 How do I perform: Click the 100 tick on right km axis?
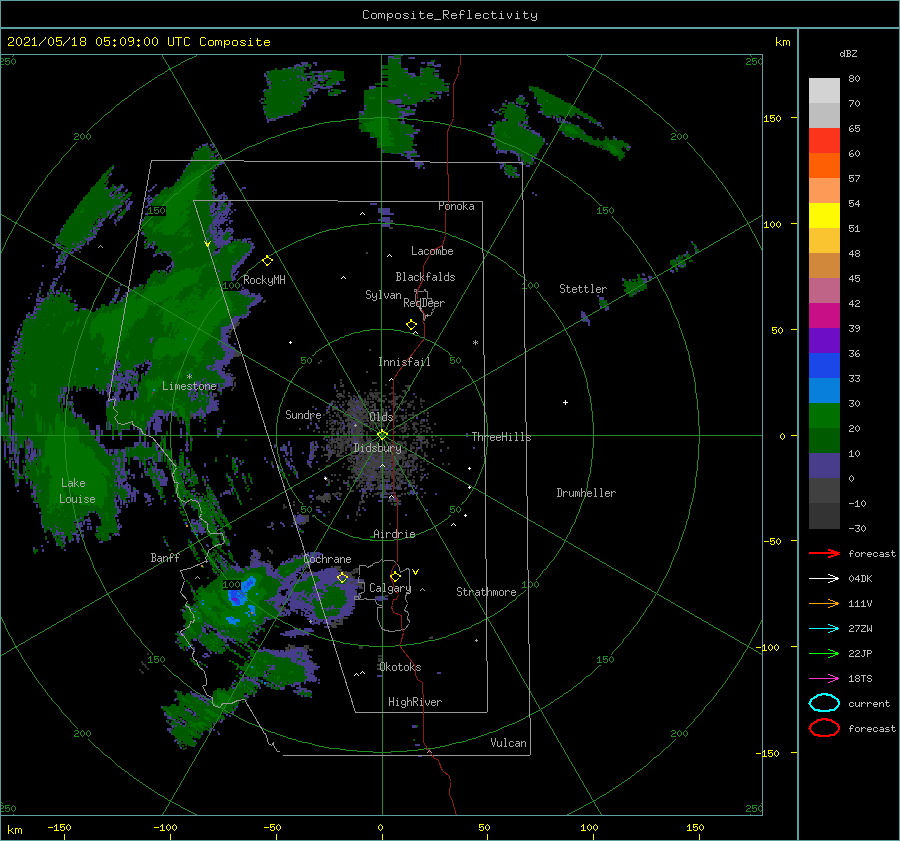772,224
